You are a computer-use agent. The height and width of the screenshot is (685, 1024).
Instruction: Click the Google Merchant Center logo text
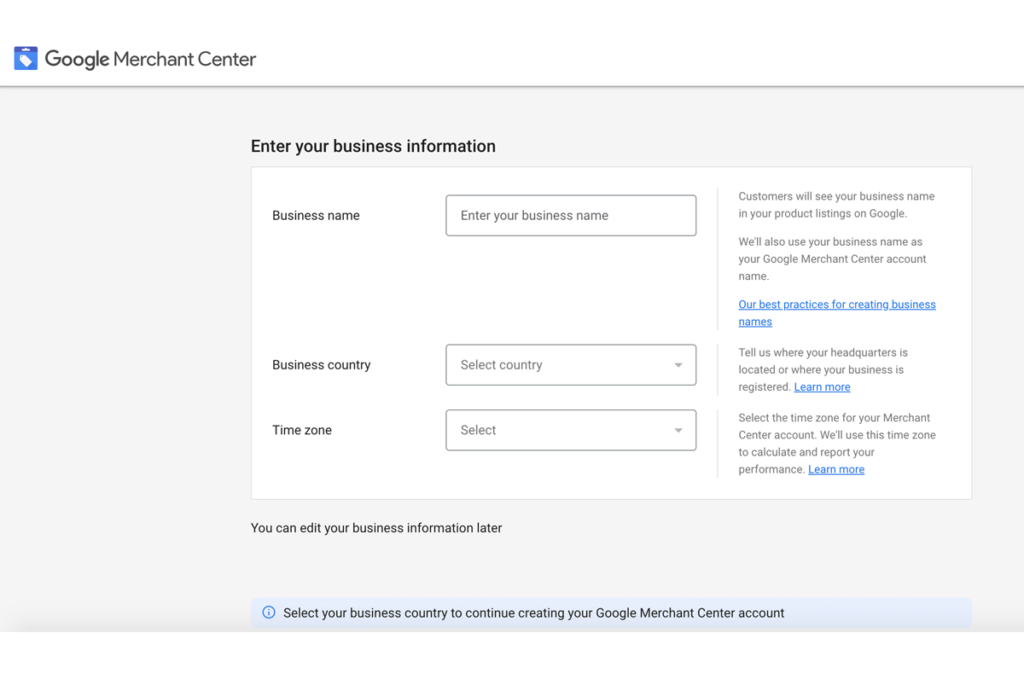[150, 58]
